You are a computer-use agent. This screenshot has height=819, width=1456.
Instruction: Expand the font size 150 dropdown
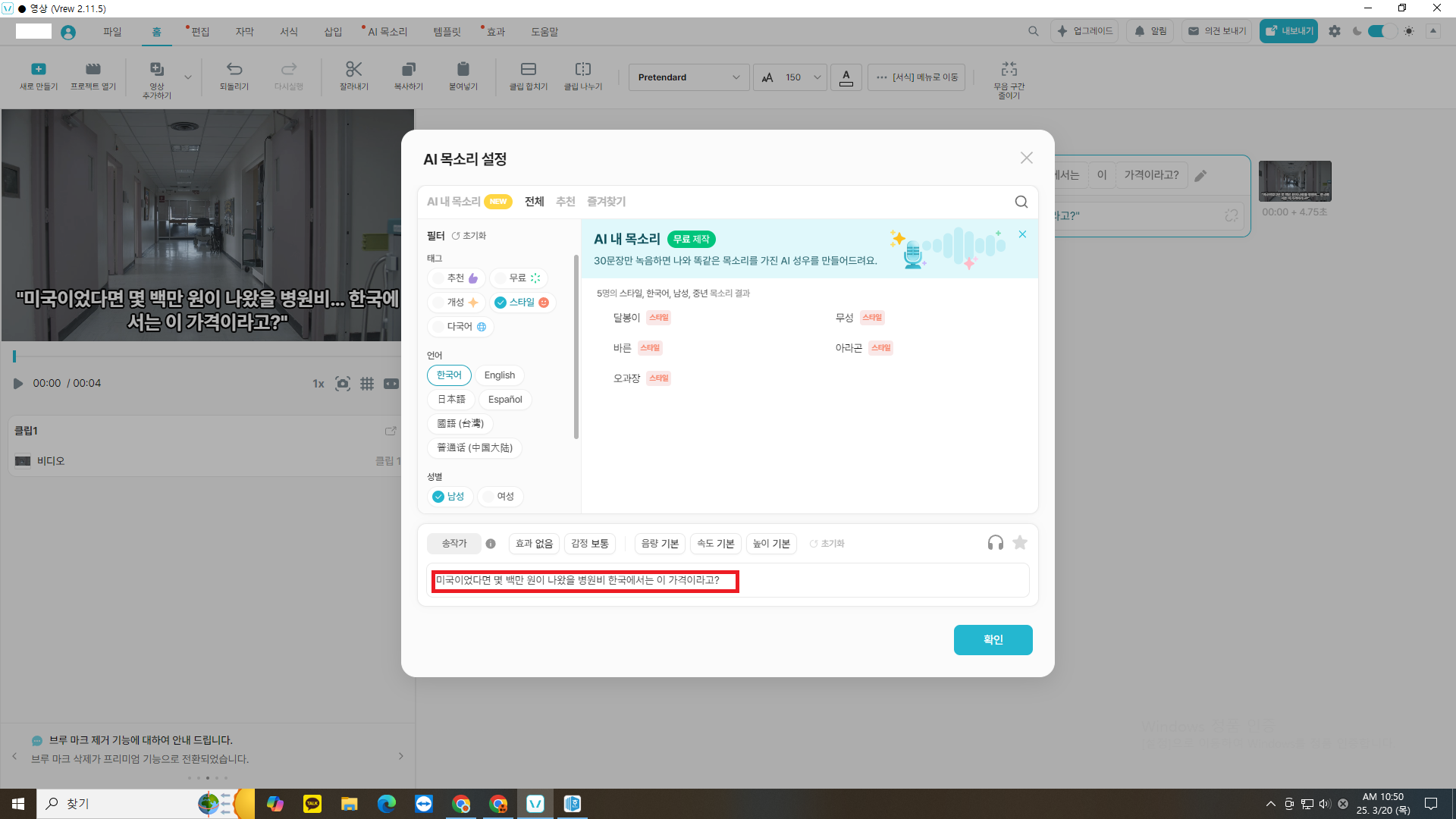click(x=817, y=77)
